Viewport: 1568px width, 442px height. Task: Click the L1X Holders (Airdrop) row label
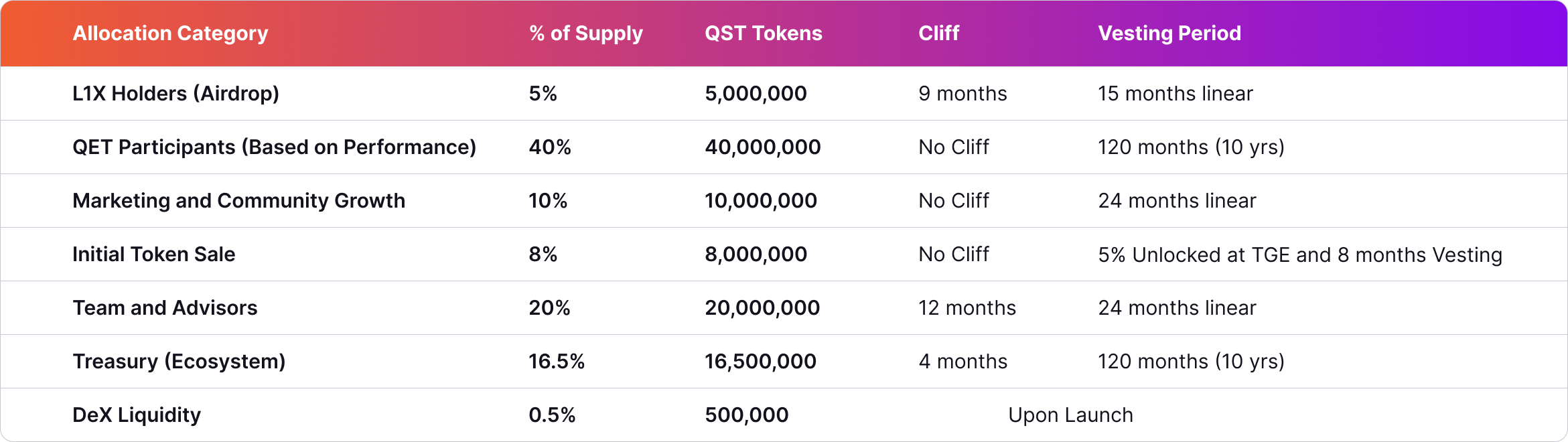(x=175, y=94)
